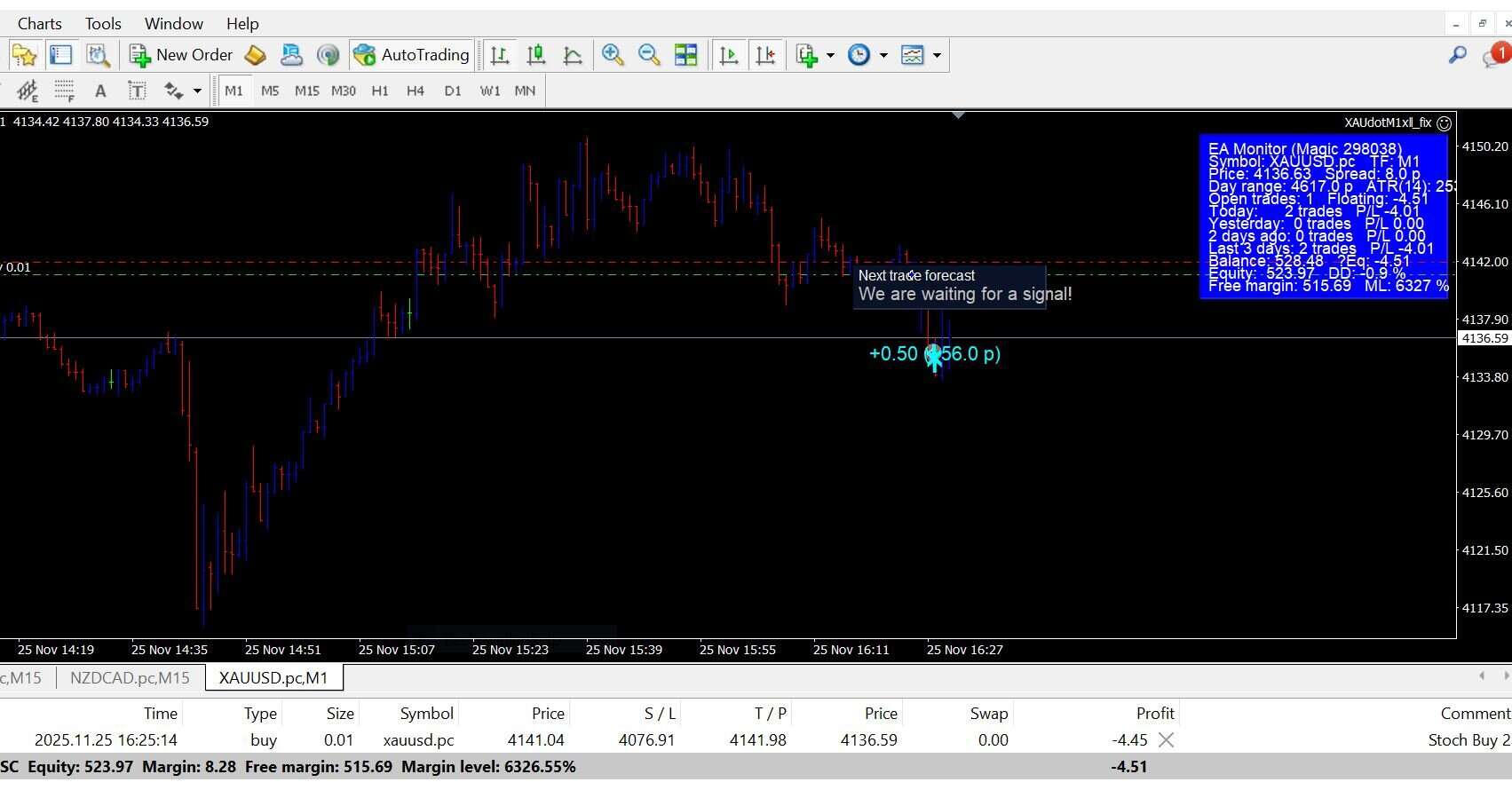Image resolution: width=1512 pixels, height=790 pixels.
Task: Insert a text label with the A tool
Action: 100,91
